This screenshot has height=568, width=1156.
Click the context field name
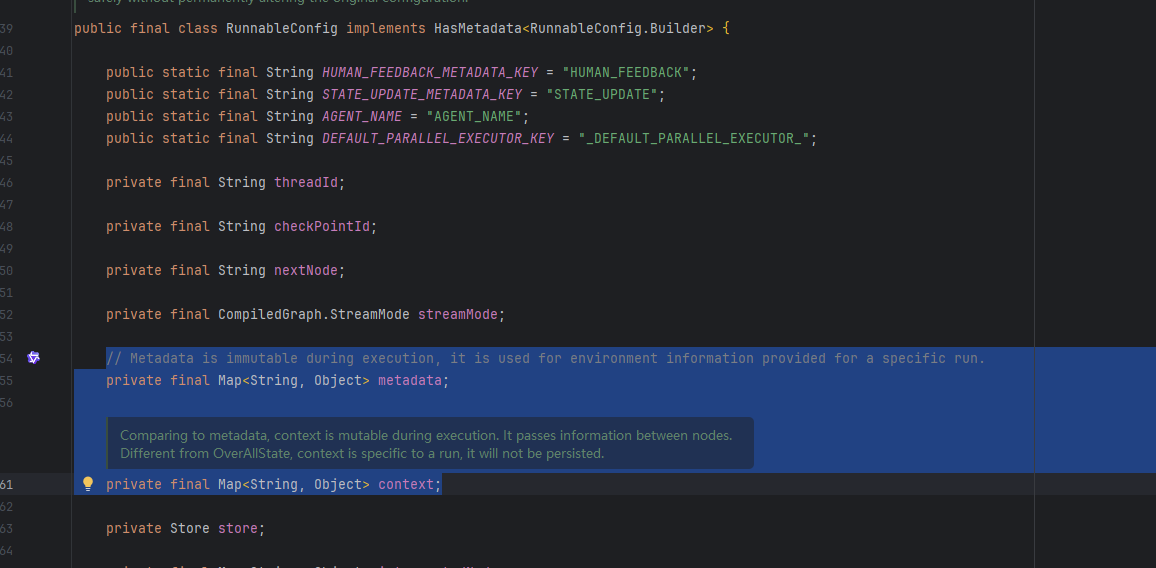(x=406, y=485)
